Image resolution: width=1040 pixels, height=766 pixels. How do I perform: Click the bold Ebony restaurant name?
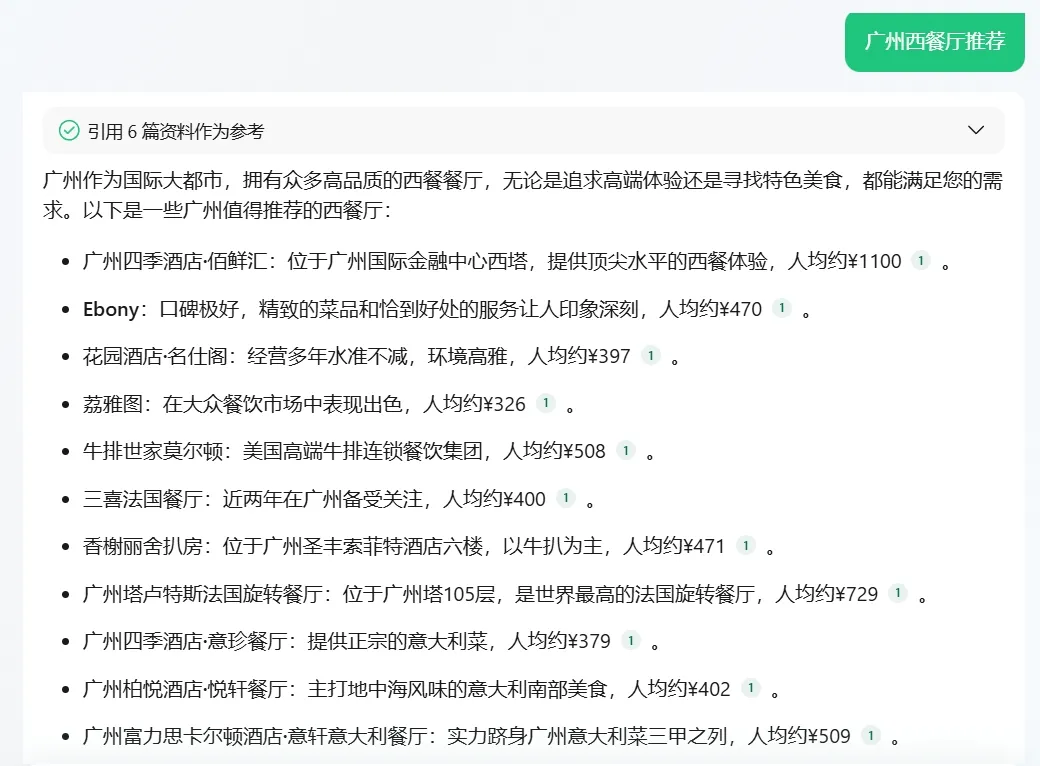[x=111, y=309]
